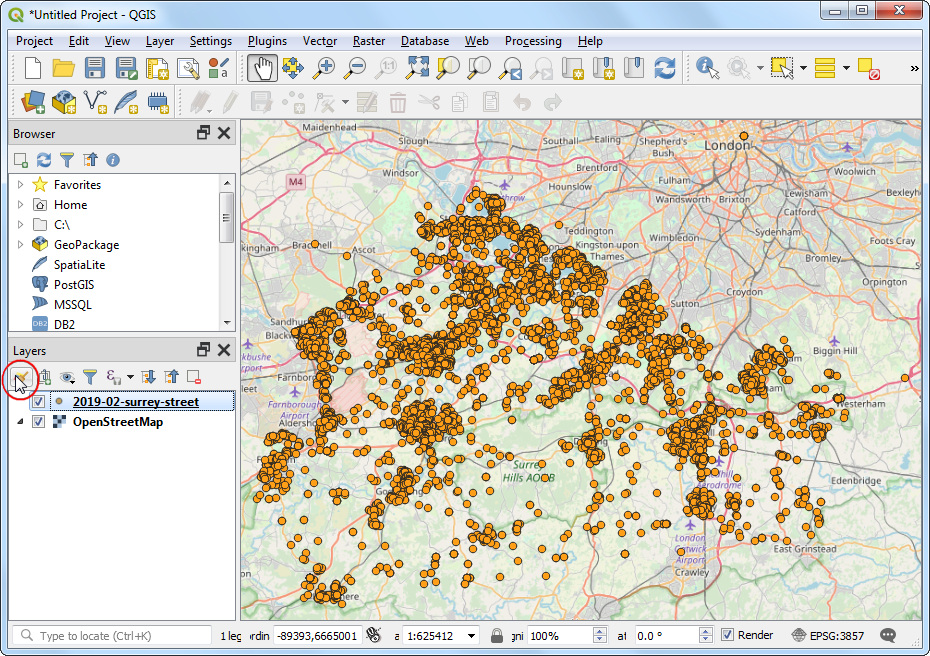Click Remove Layer icon in Layers panel
The height and width of the screenshot is (656, 930).
(194, 377)
